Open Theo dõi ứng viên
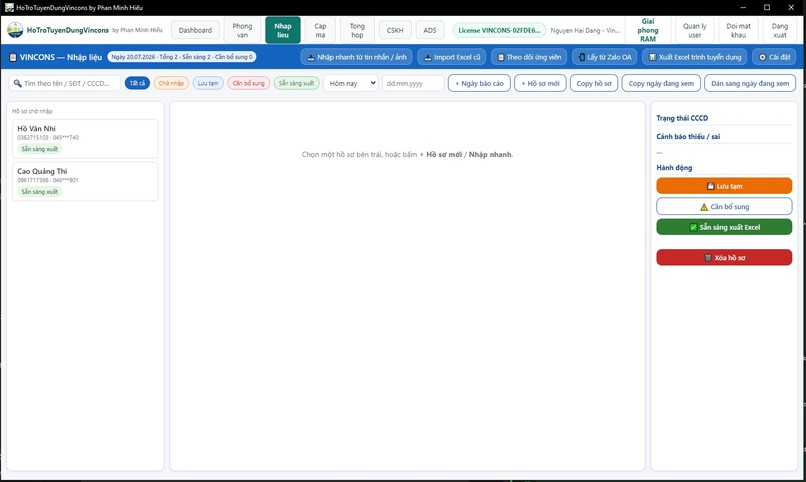This screenshot has width=806, height=482. 529,57
